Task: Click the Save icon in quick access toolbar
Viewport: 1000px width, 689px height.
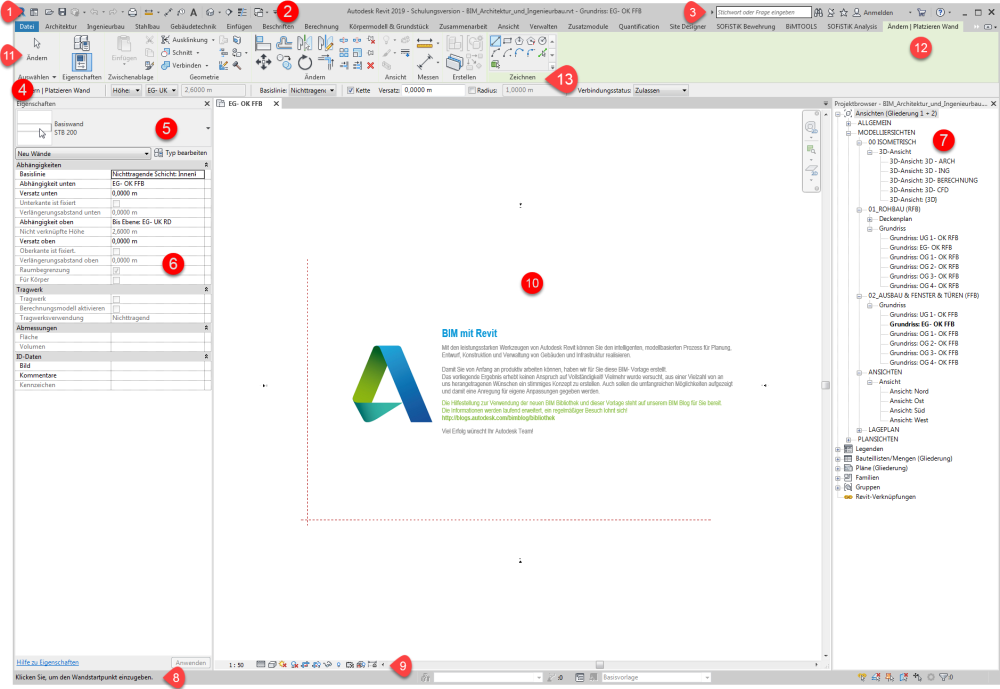Action: click(x=62, y=12)
